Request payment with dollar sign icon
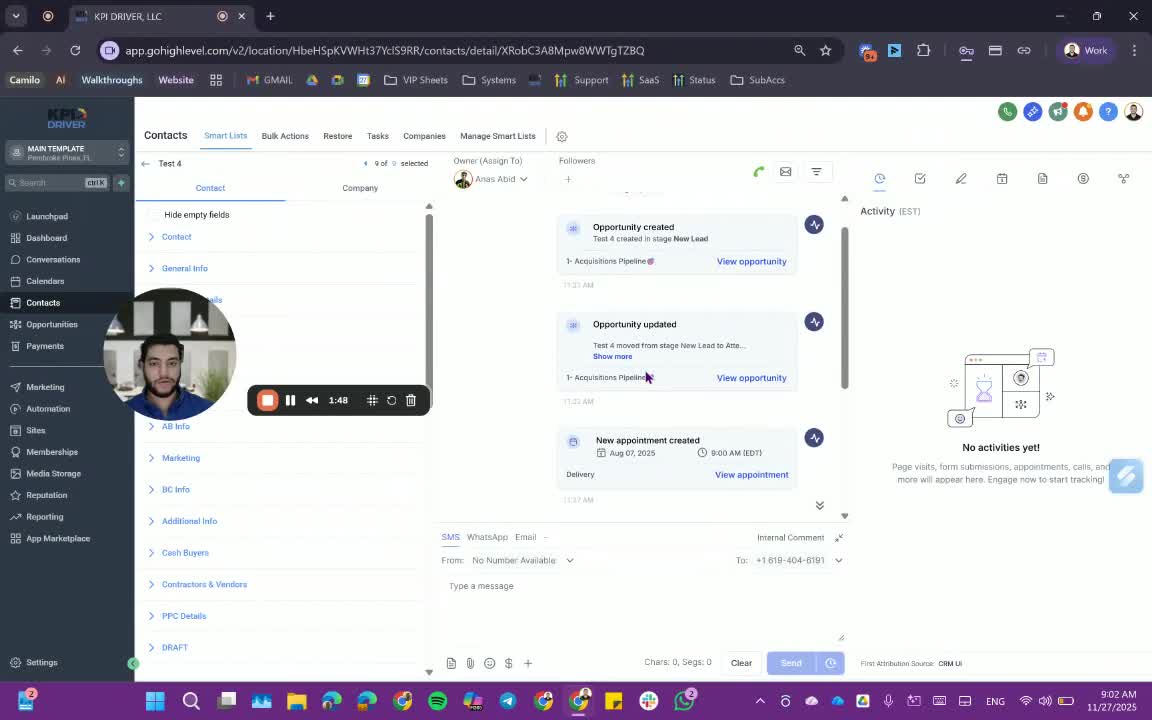 pyautogui.click(x=508, y=663)
